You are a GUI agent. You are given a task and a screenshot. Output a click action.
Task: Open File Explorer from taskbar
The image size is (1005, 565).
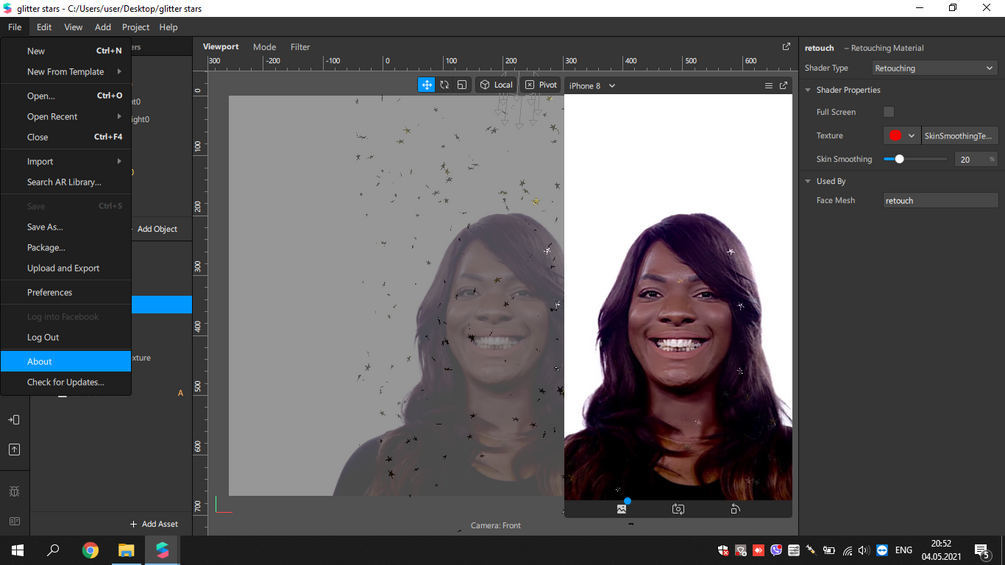click(x=126, y=550)
